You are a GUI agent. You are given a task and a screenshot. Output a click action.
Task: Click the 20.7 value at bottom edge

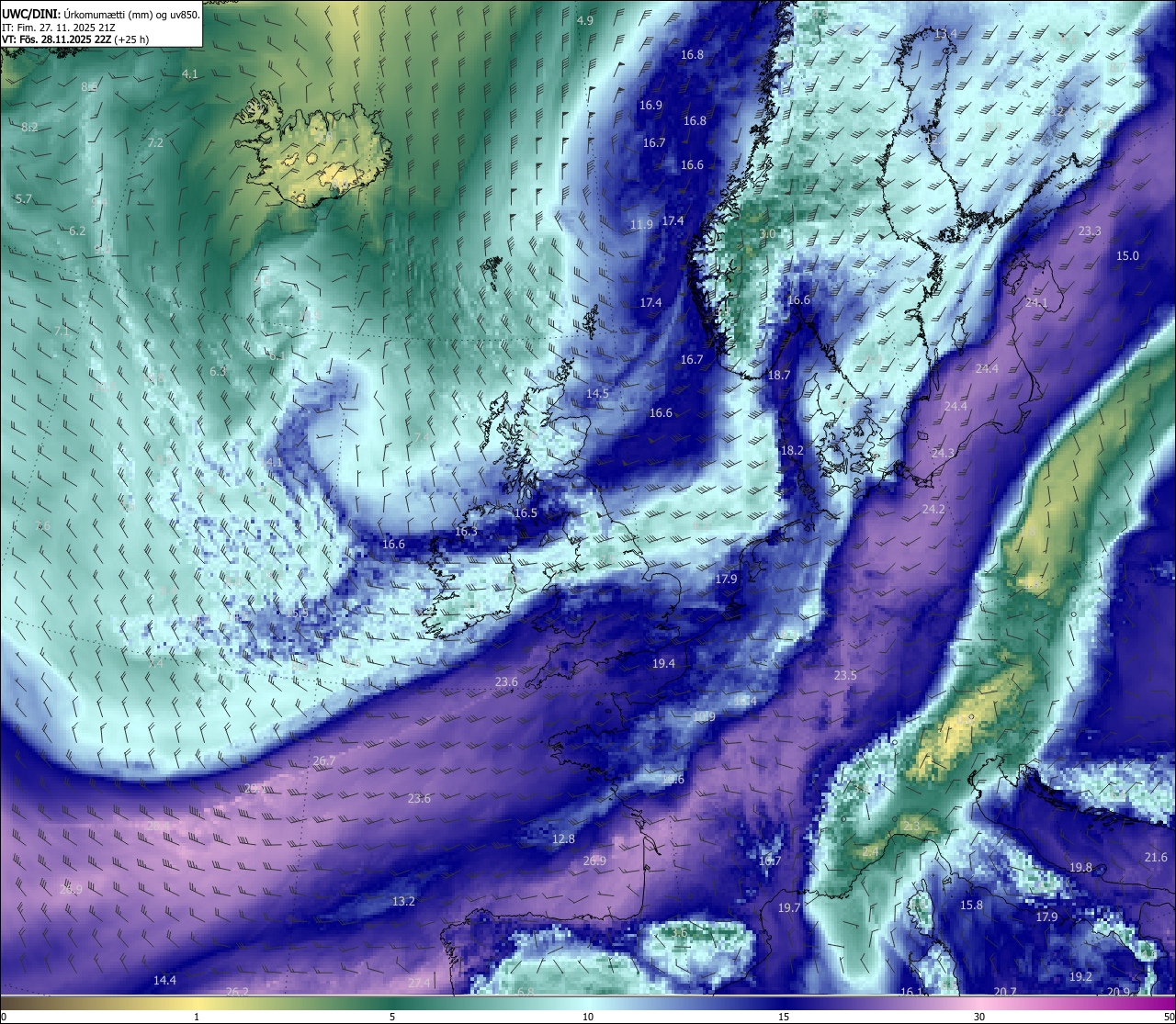(x=1005, y=992)
